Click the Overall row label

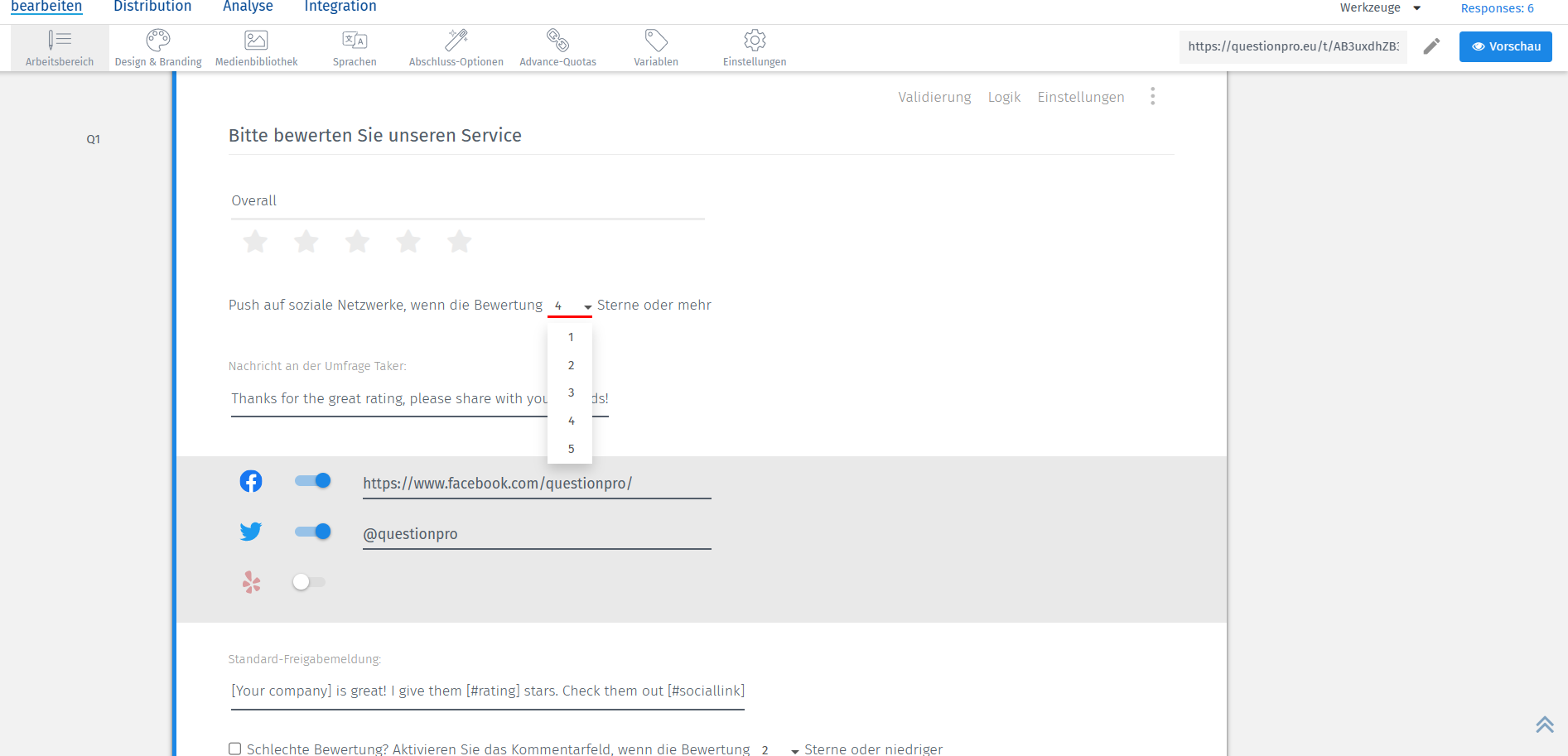tap(253, 200)
